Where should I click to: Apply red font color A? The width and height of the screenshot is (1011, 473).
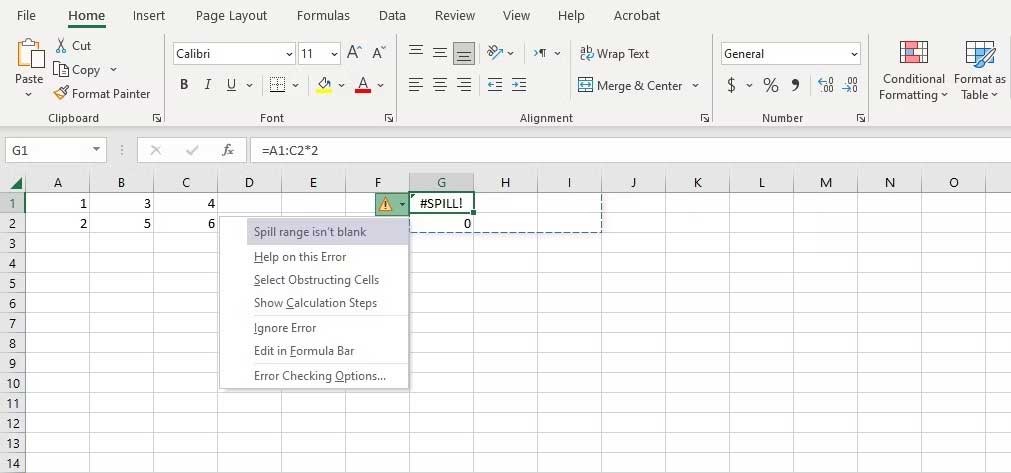(363, 85)
